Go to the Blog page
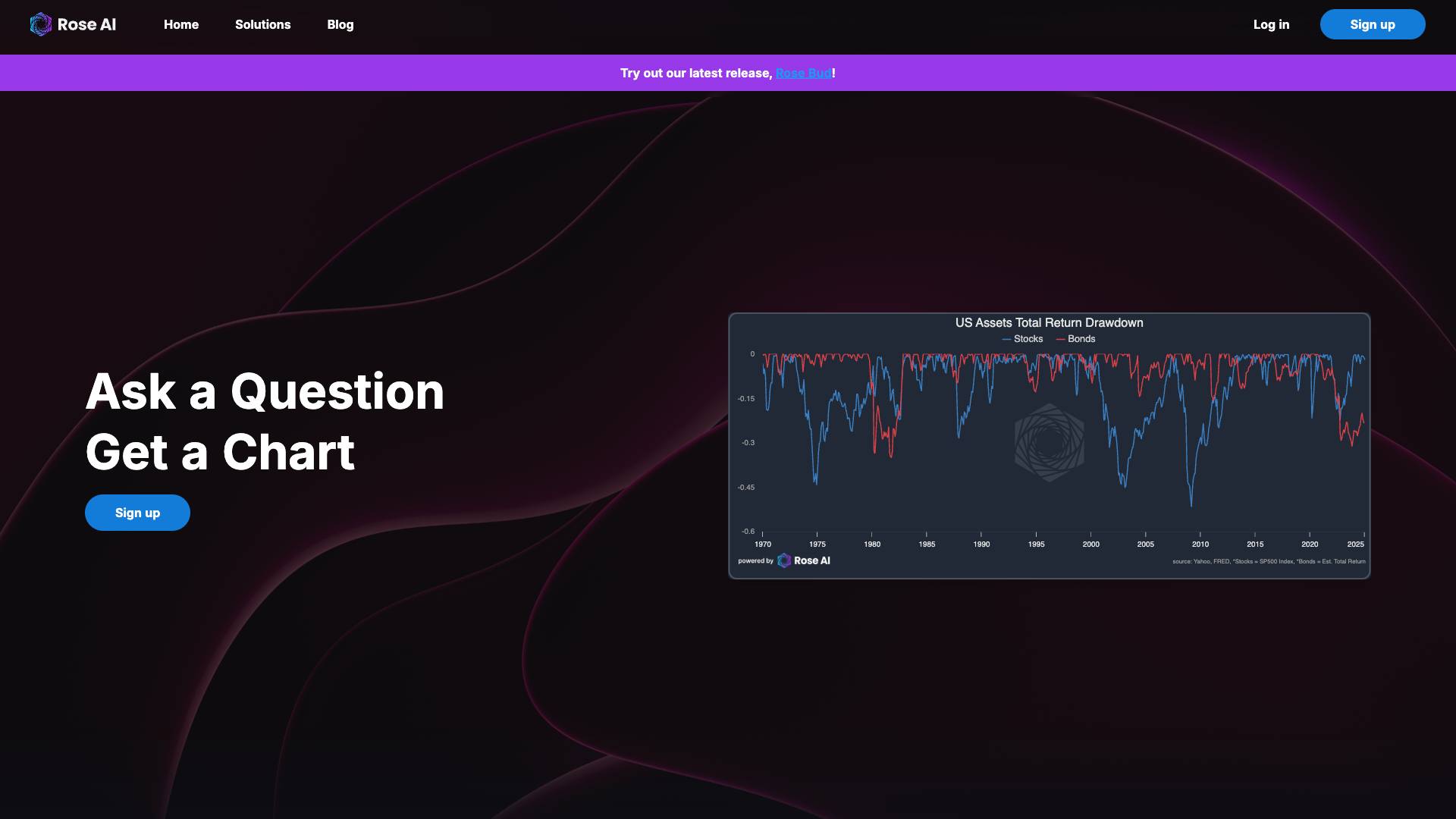Screen dimensions: 1456x819 pos(340,24)
